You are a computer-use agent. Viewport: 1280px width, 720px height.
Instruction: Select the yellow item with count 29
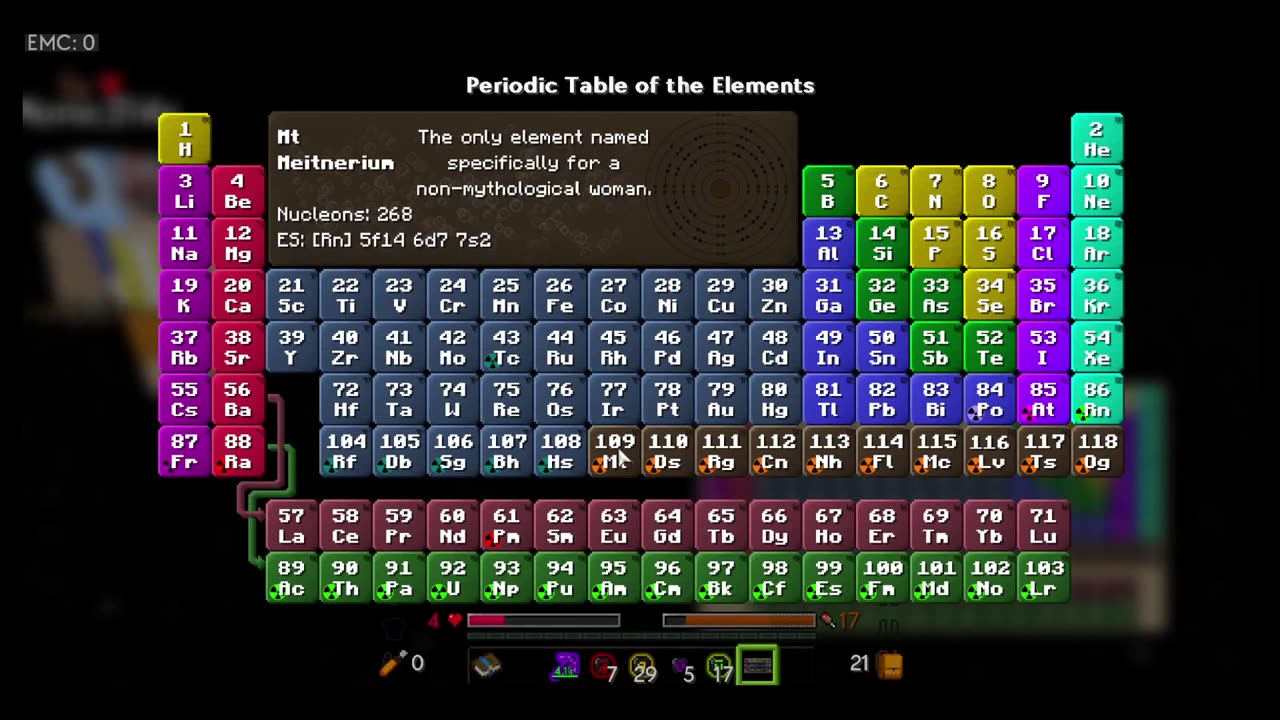point(642,666)
